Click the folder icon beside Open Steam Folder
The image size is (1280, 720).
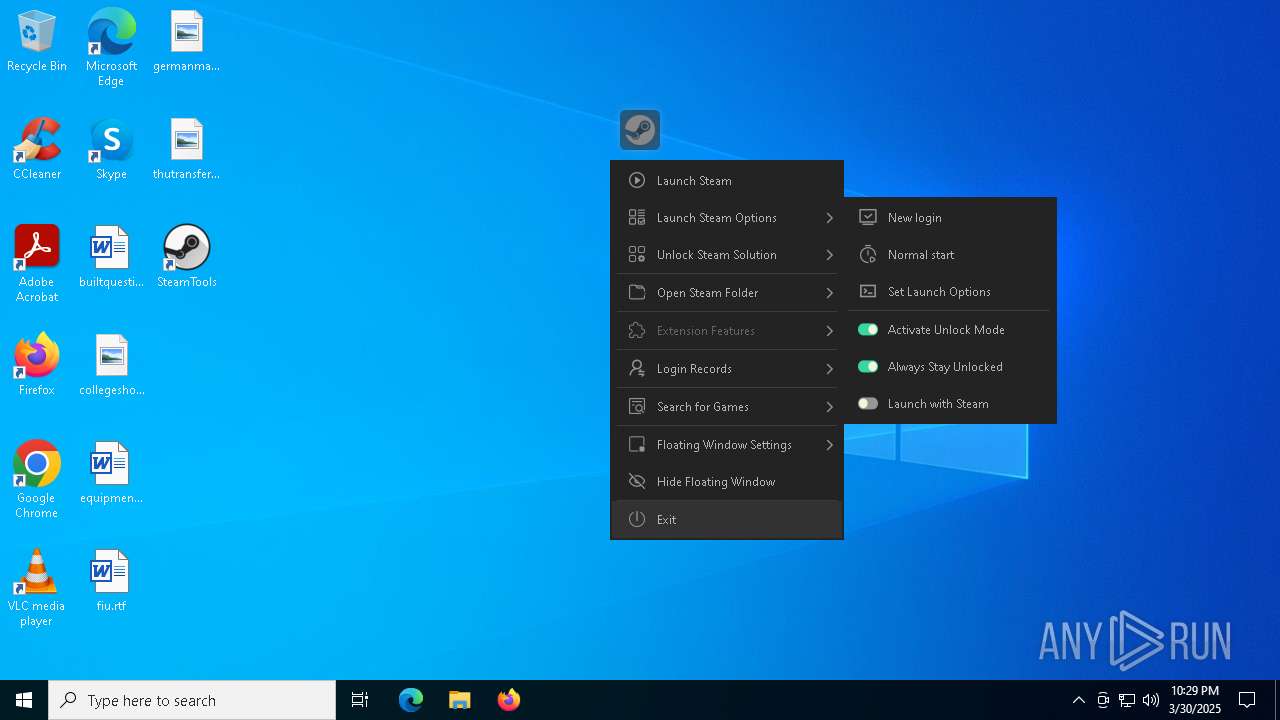click(x=636, y=293)
